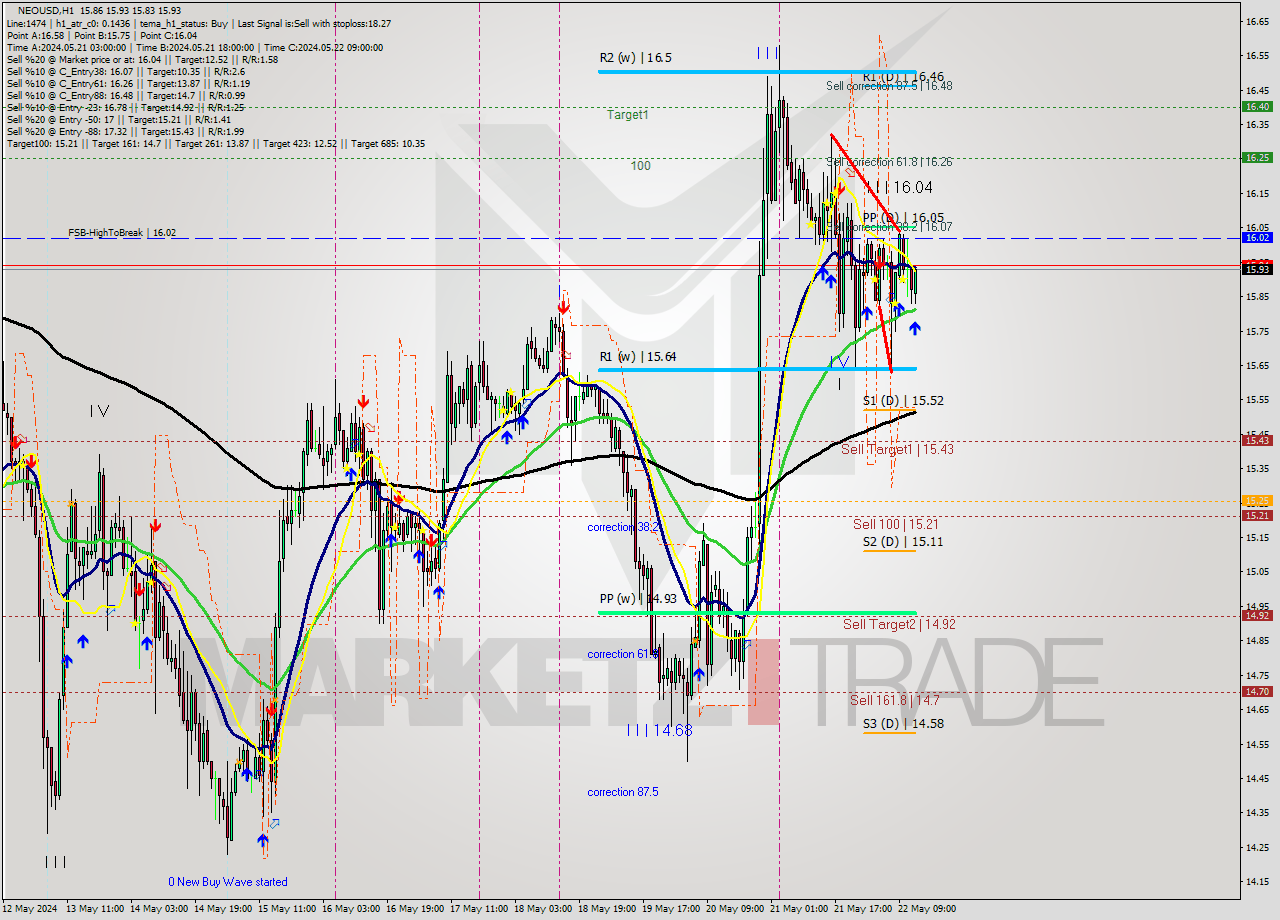Click the red 14.70 price tag
This screenshot has width=1280, height=920.
[x=1257, y=691]
